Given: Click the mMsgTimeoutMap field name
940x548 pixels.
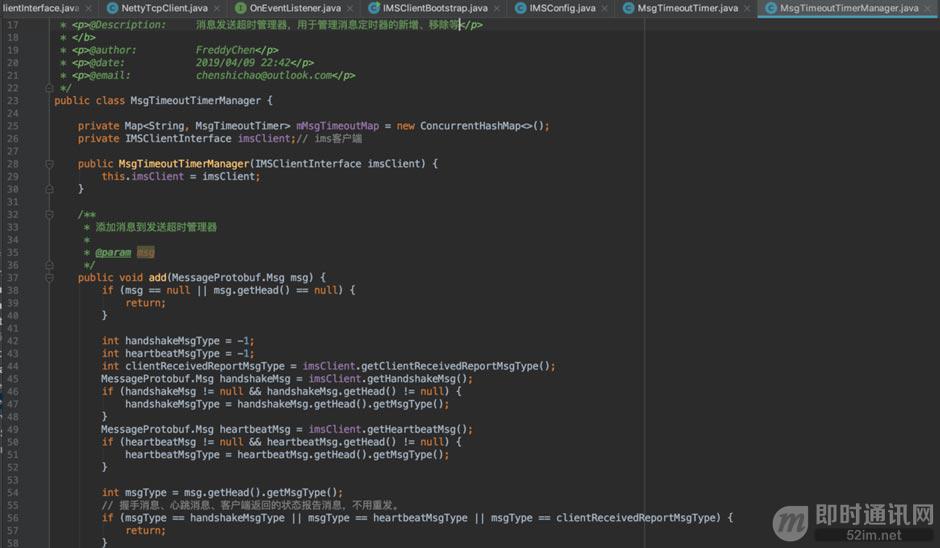Looking at the screenshot, I should (338, 126).
